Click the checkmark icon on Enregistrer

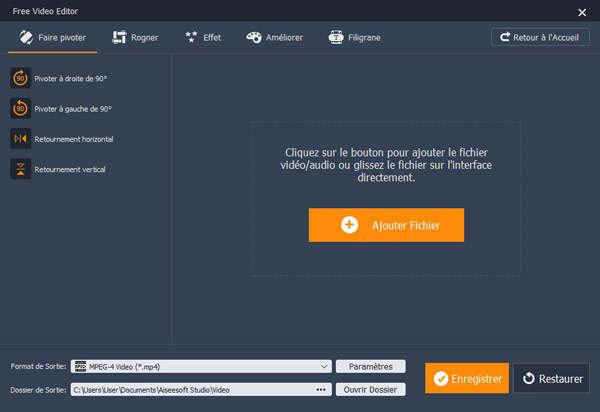click(x=441, y=379)
